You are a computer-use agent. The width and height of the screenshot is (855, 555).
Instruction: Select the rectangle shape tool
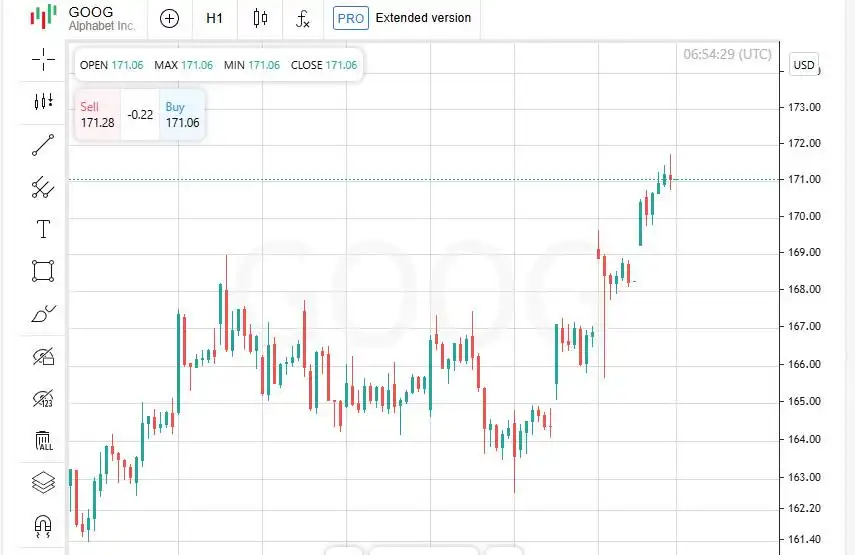coord(43,271)
